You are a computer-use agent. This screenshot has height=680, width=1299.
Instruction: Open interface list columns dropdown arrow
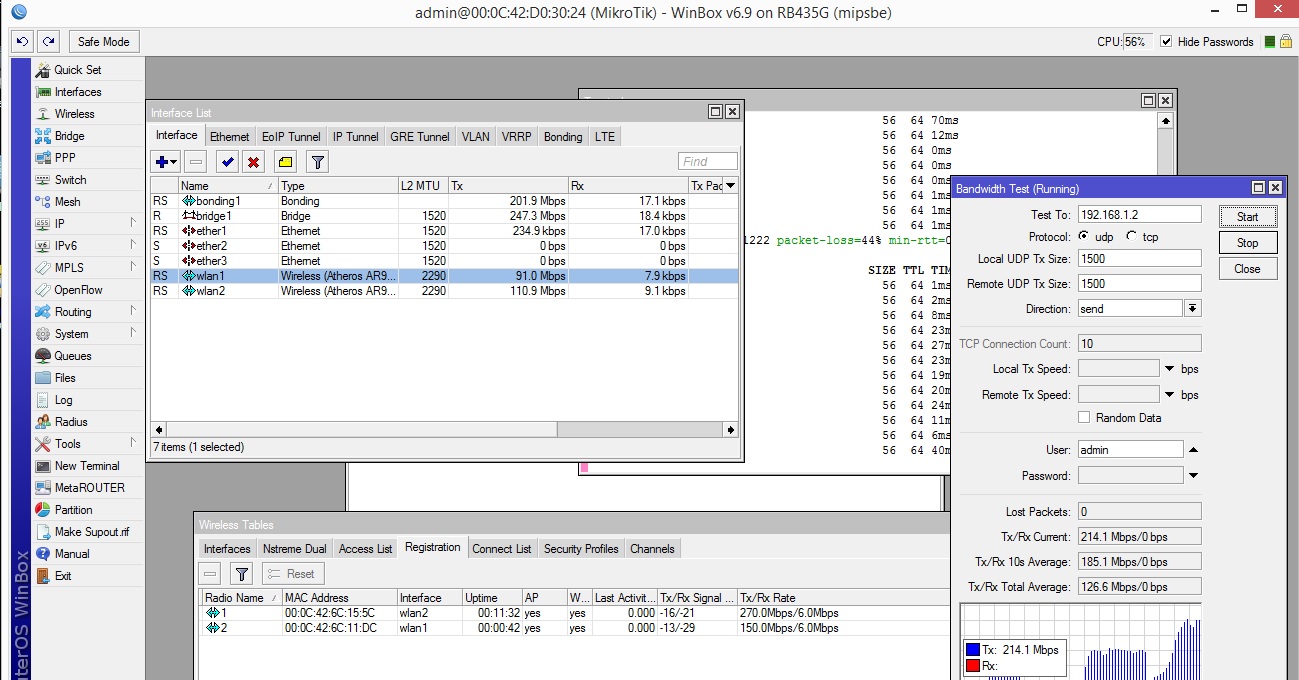tap(730, 186)
